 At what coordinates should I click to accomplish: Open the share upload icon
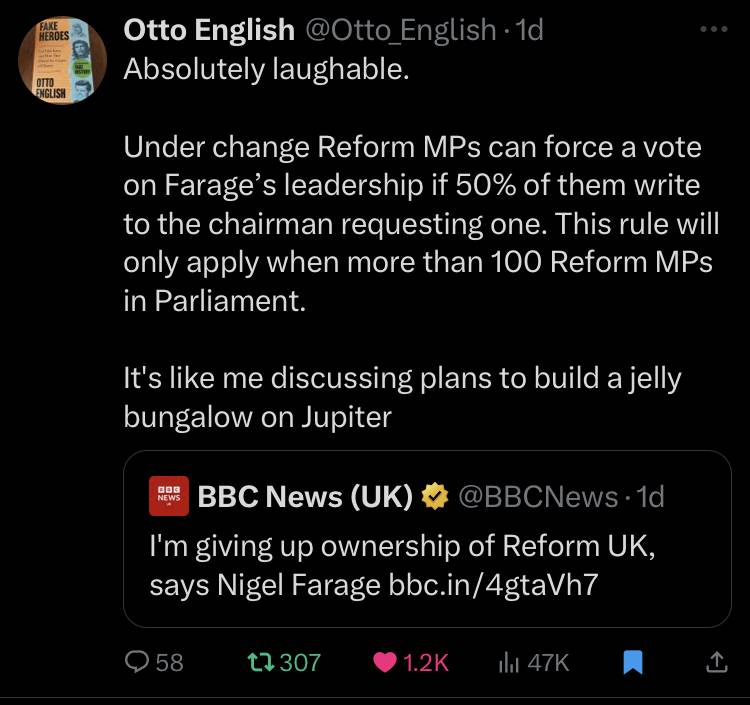point(717,662)
